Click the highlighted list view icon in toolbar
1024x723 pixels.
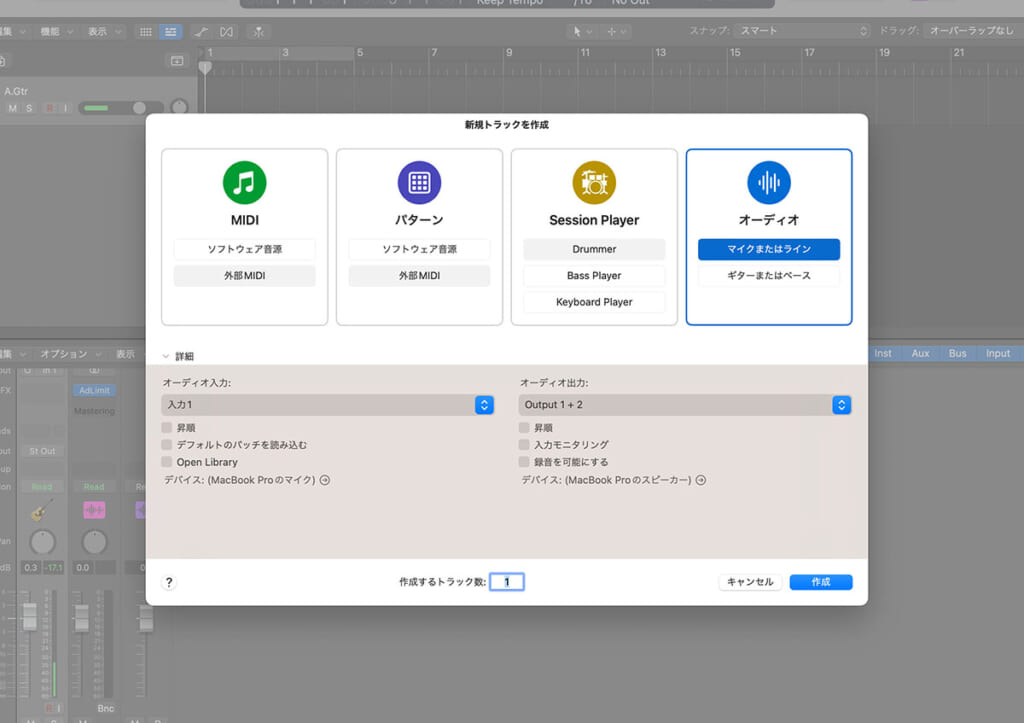(x=170, y=31)
